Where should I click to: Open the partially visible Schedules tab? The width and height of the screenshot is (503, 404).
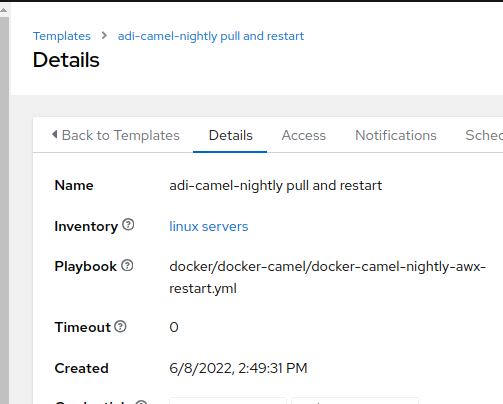pyautogui.click(x=484, y=135)
